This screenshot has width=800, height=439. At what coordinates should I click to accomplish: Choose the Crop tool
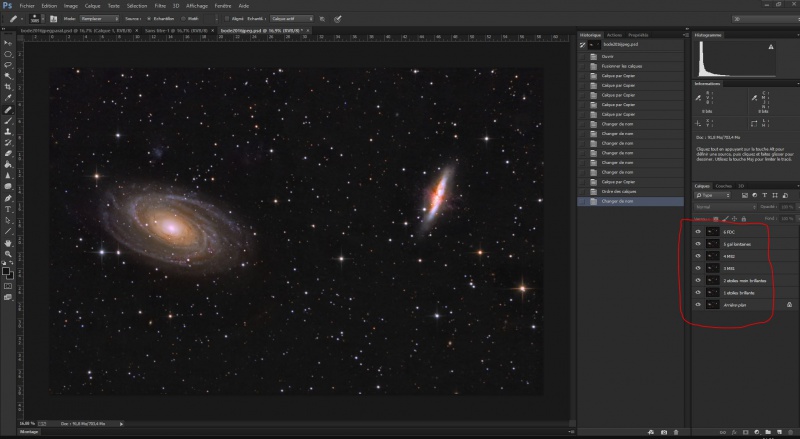click(8, 87)
